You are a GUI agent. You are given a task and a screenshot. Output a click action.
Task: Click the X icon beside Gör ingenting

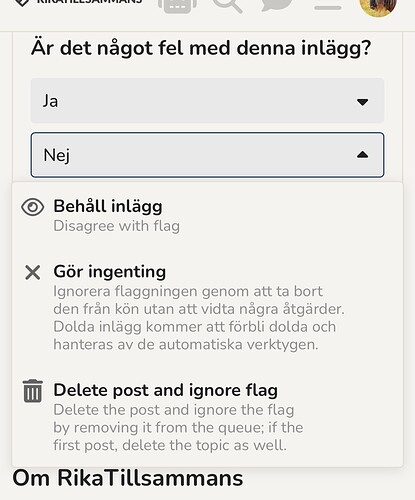point(33,273)
